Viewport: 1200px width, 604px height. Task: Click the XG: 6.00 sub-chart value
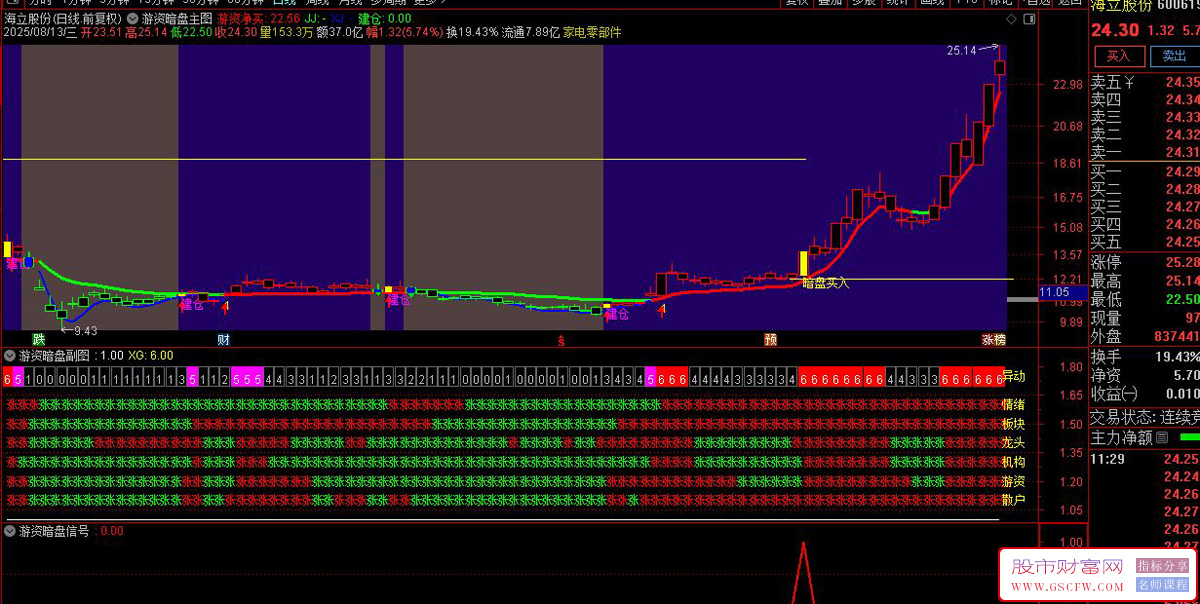pyautogui.click(x=151, y=355)
